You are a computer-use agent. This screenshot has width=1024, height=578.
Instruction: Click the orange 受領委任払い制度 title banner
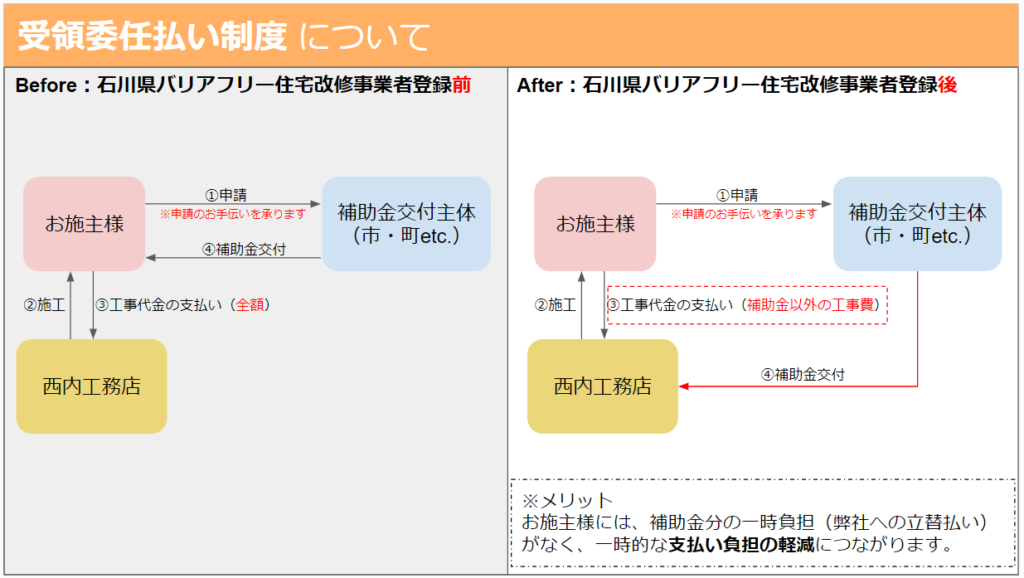[511, 36]
